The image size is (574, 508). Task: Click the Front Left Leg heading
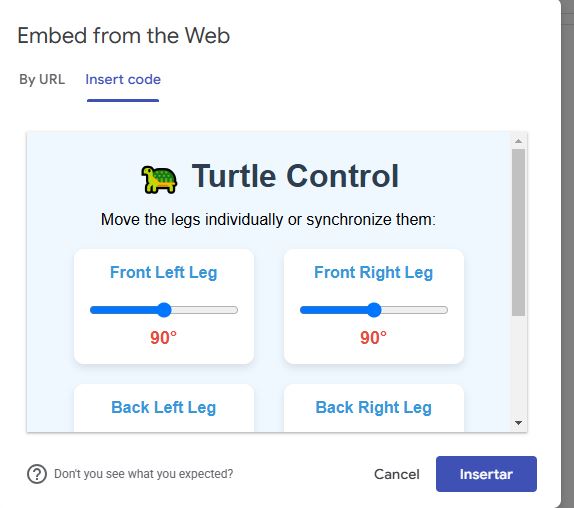164,273
